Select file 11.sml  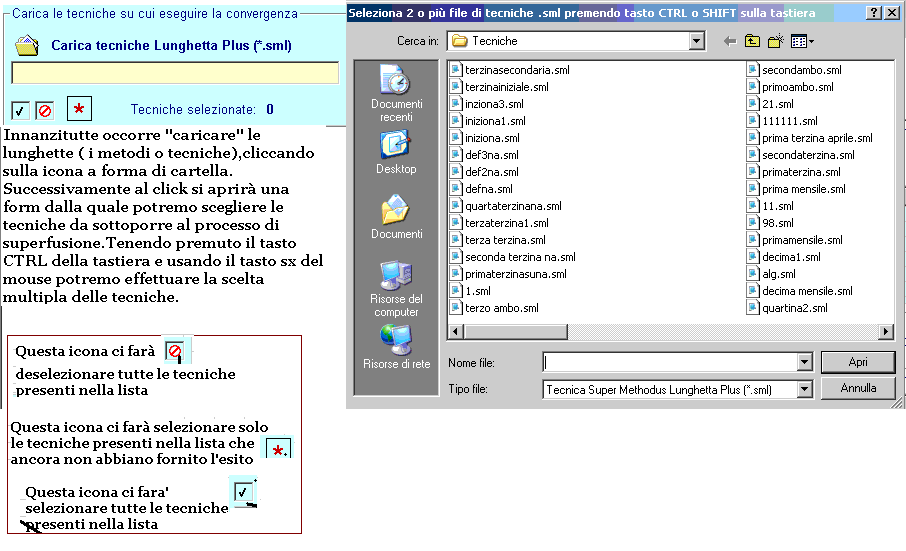pos(771,206)
